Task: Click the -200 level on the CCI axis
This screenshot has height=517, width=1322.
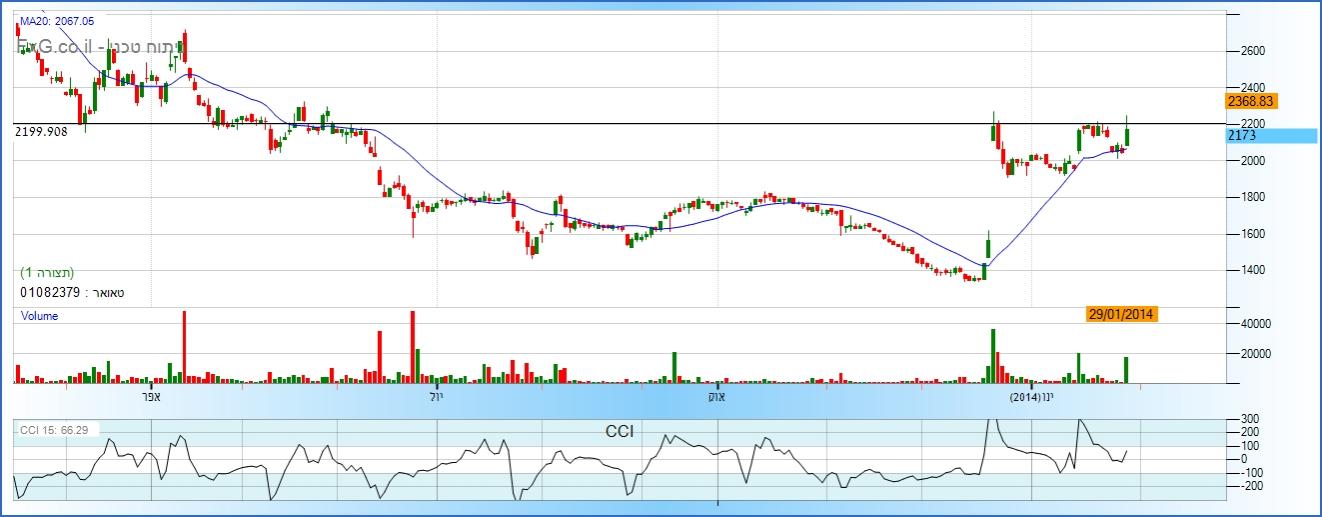Action: (1251, 486)
